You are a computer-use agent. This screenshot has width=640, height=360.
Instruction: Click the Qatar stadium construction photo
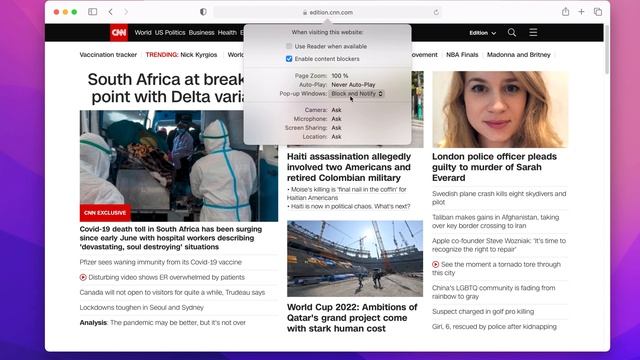355,259
